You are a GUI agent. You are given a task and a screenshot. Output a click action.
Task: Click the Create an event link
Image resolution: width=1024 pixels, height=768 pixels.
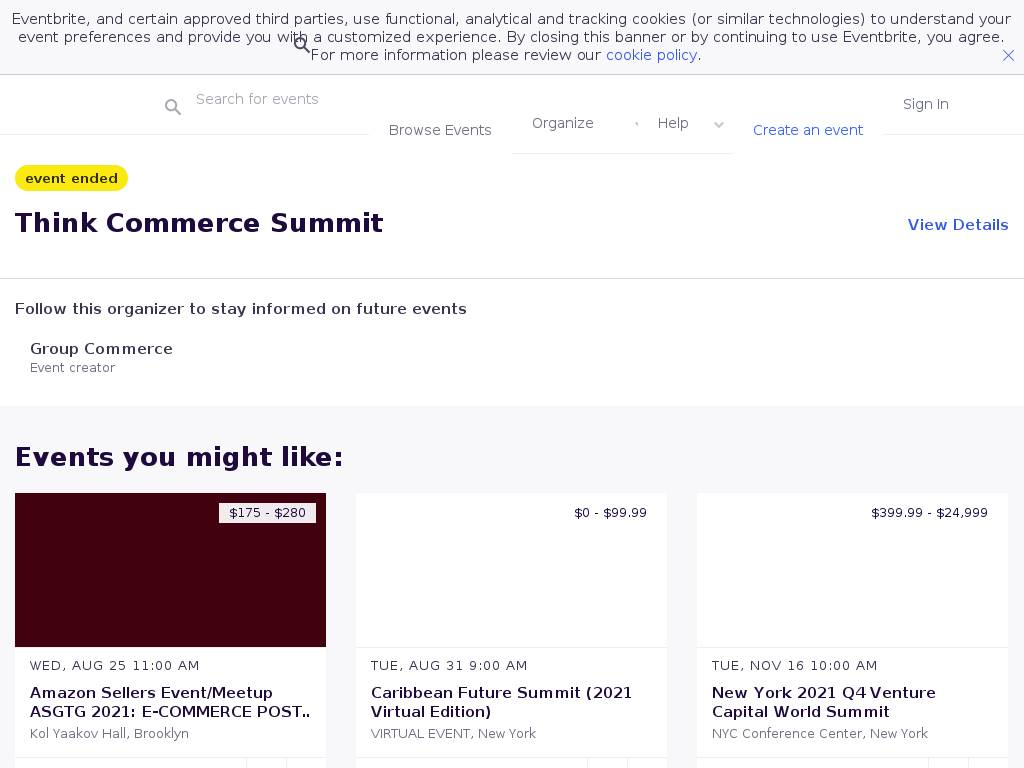807,130
